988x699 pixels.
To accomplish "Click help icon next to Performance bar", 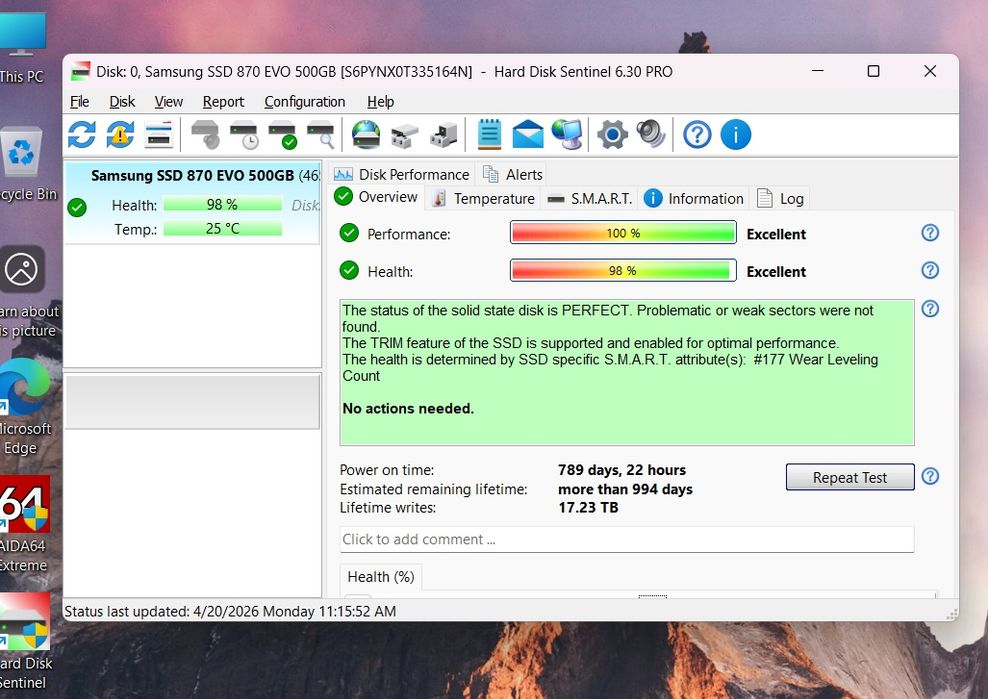I will coord(930,233).
